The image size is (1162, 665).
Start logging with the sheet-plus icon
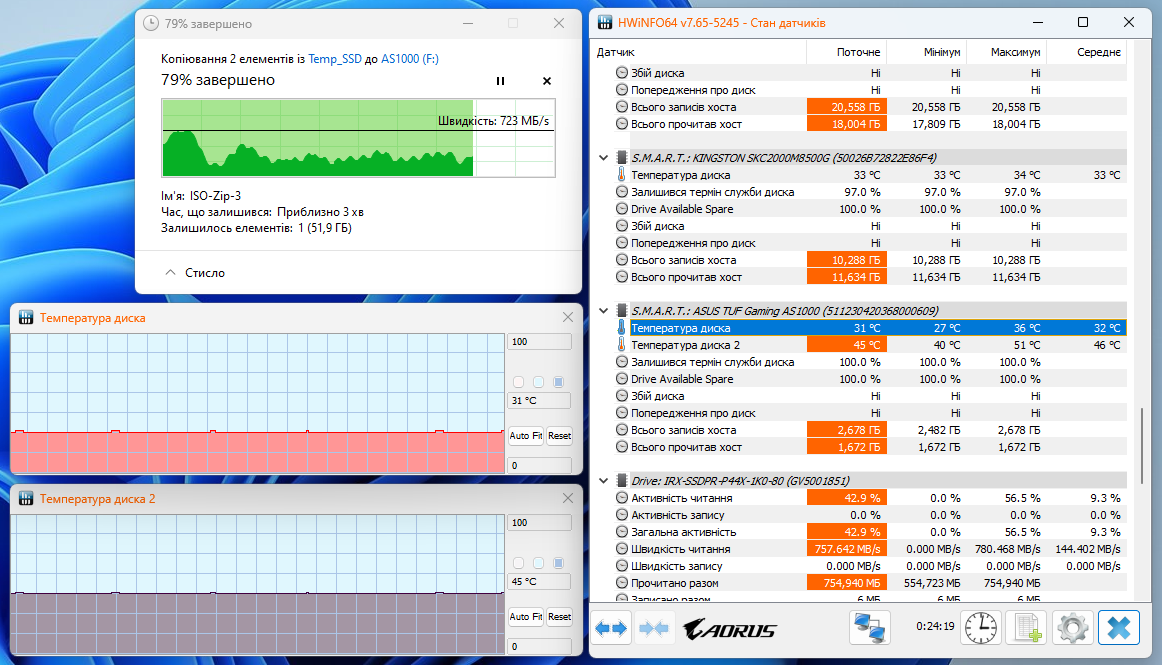click(x=1027, y=628)
